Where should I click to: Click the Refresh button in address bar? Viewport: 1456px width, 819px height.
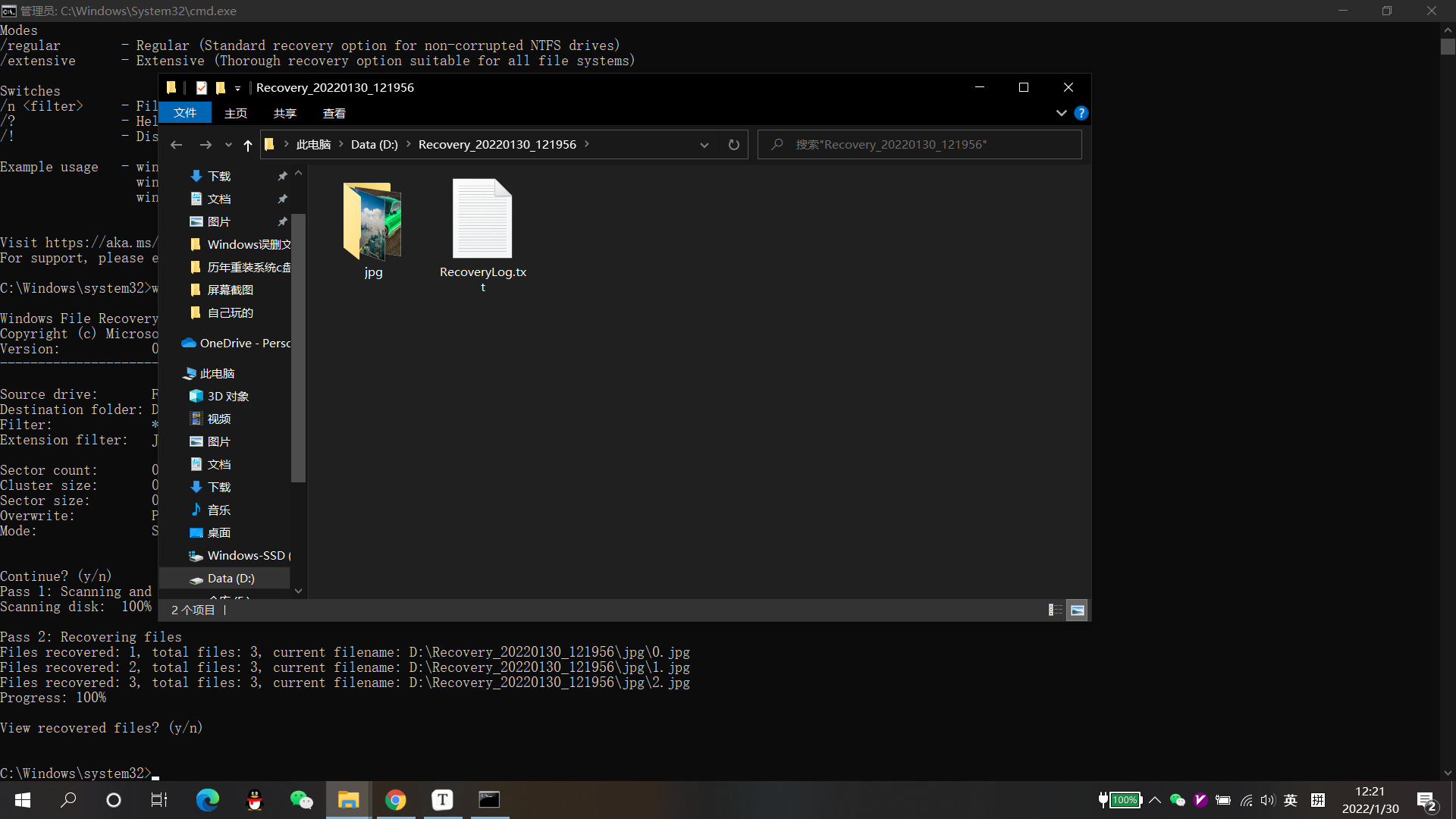point(733,145)
